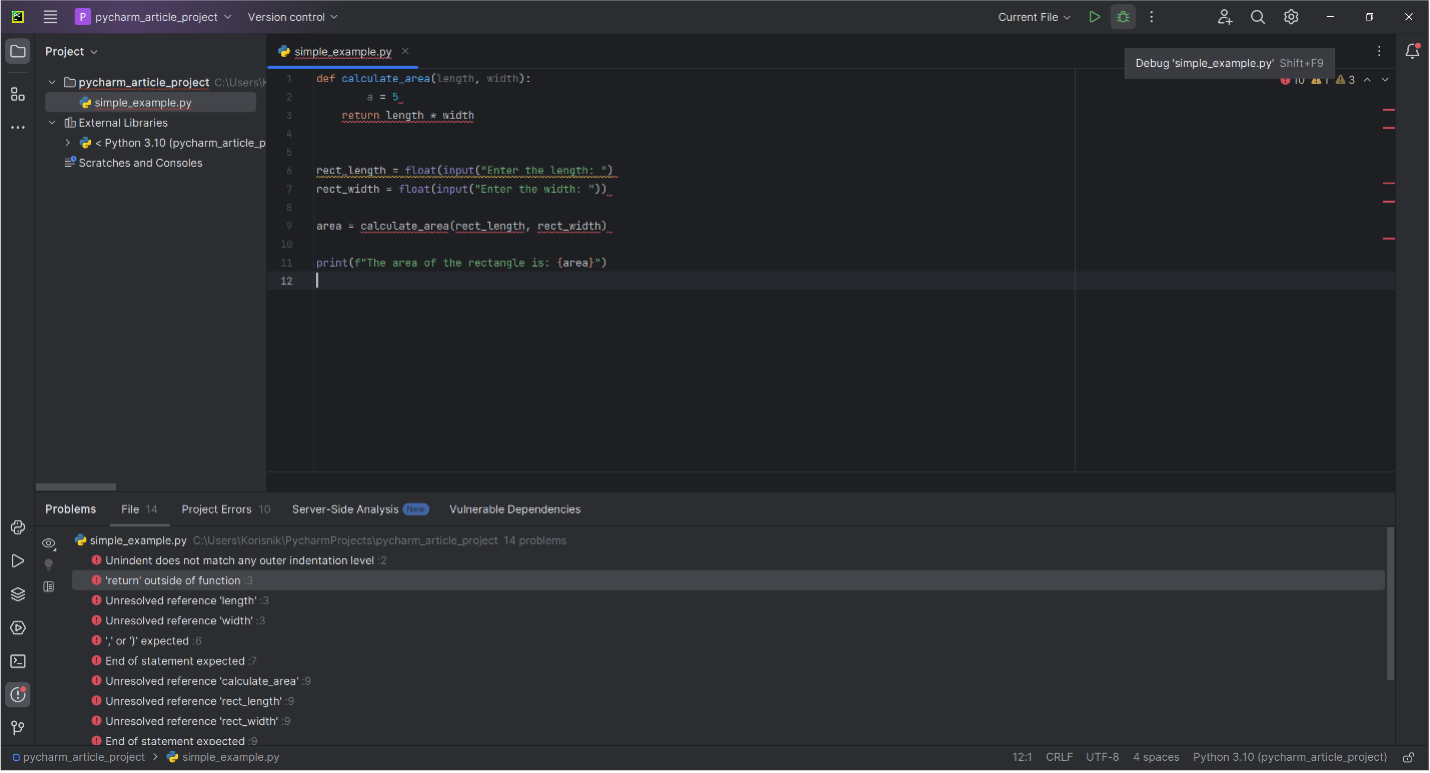Debug simple_example.py with the bug icon
1430x773 pixels.
(1123, 17)
